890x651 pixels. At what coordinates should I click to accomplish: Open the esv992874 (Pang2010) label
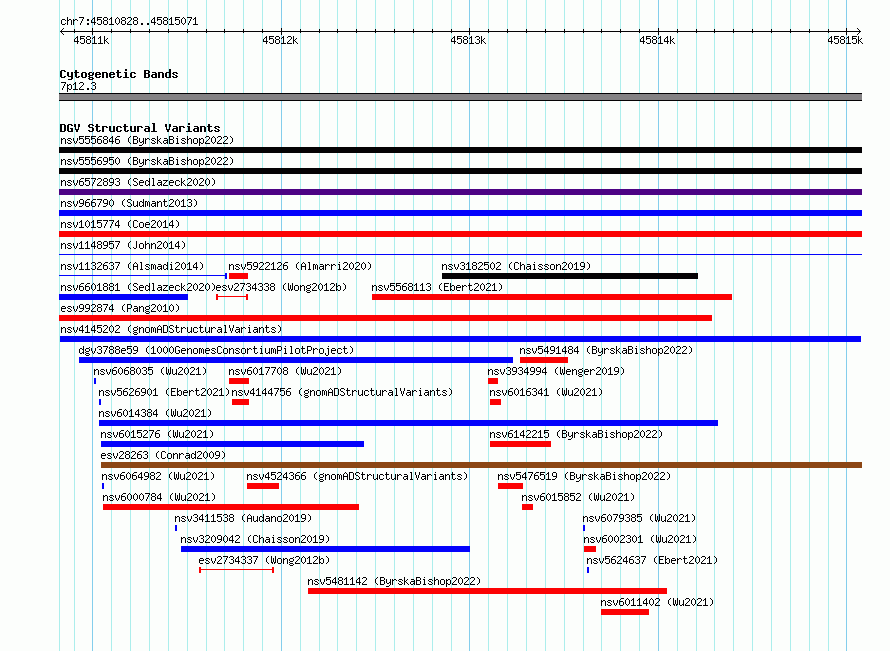[x=120, y=308]
